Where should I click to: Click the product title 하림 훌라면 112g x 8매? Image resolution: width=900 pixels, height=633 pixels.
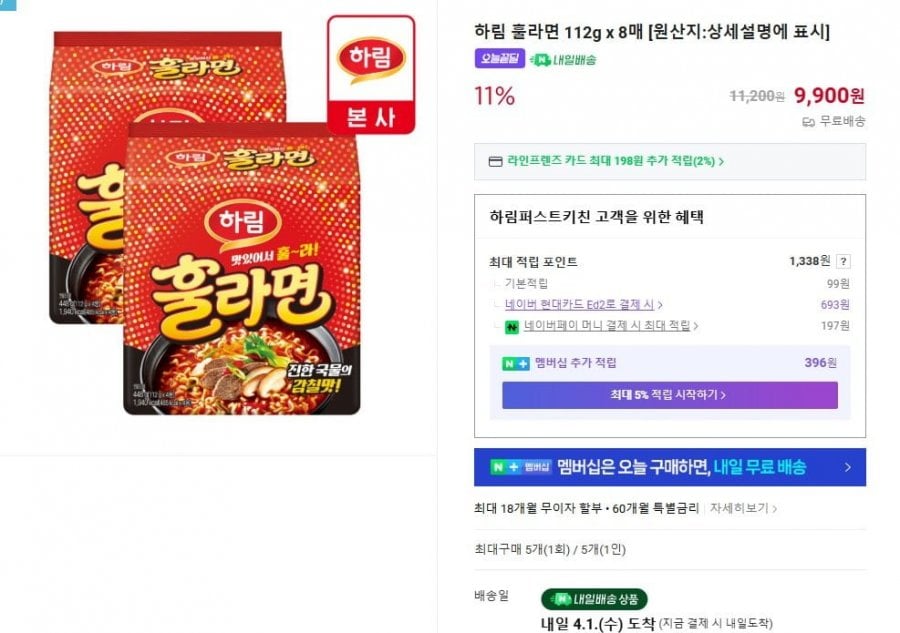pyautogui.click(x=652, y=32)
